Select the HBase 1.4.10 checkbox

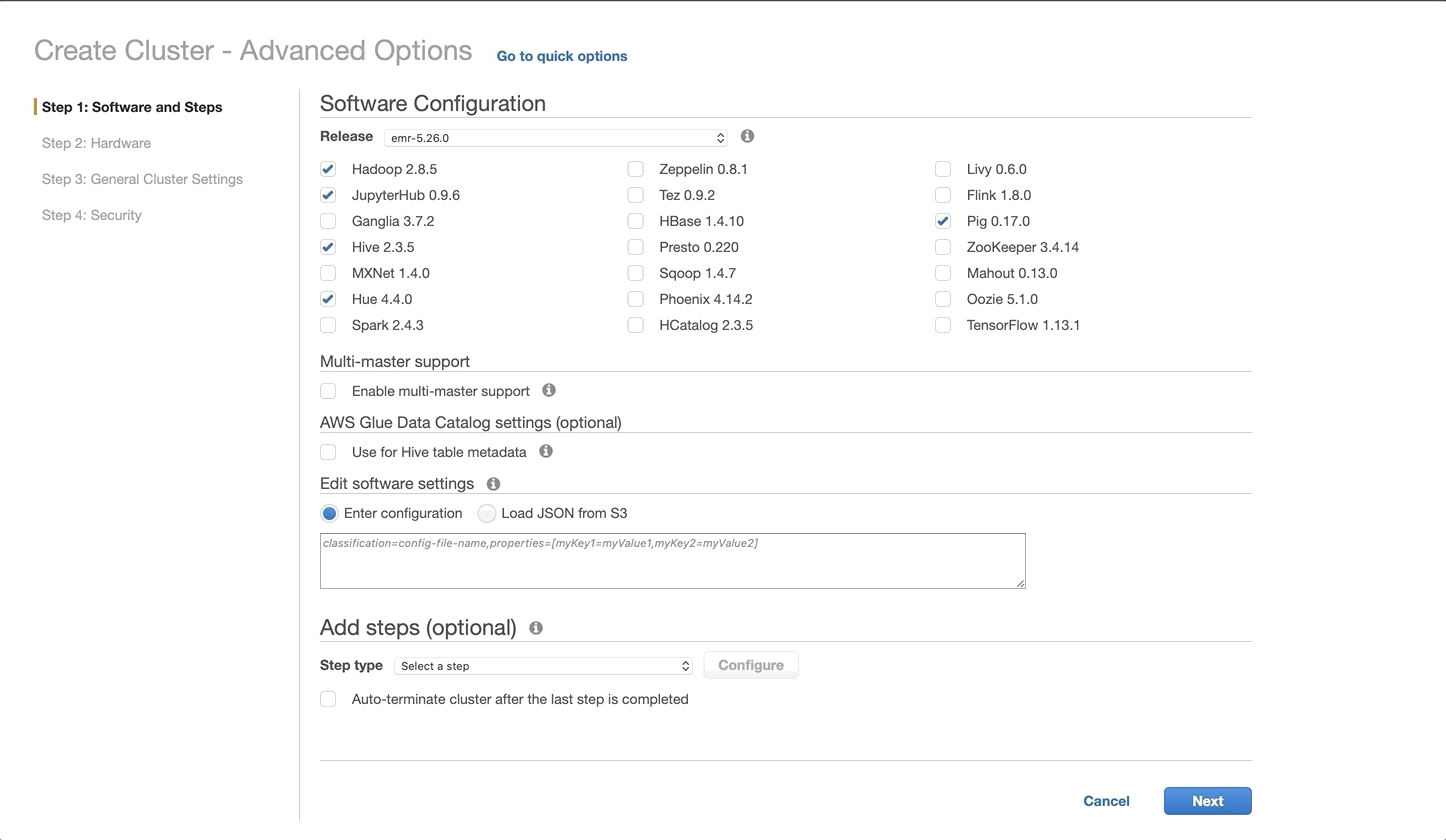(x=635, y=221)
